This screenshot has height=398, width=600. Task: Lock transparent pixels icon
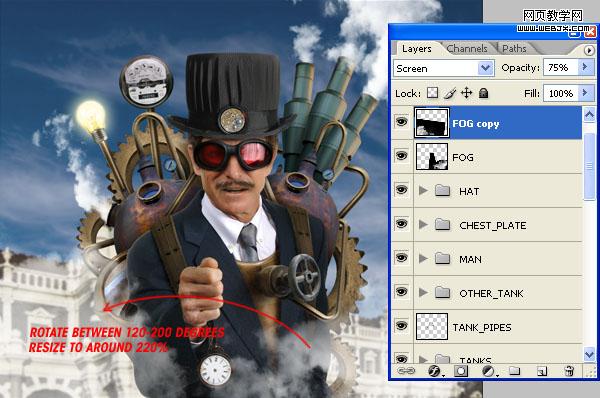(x=432, y=93)
